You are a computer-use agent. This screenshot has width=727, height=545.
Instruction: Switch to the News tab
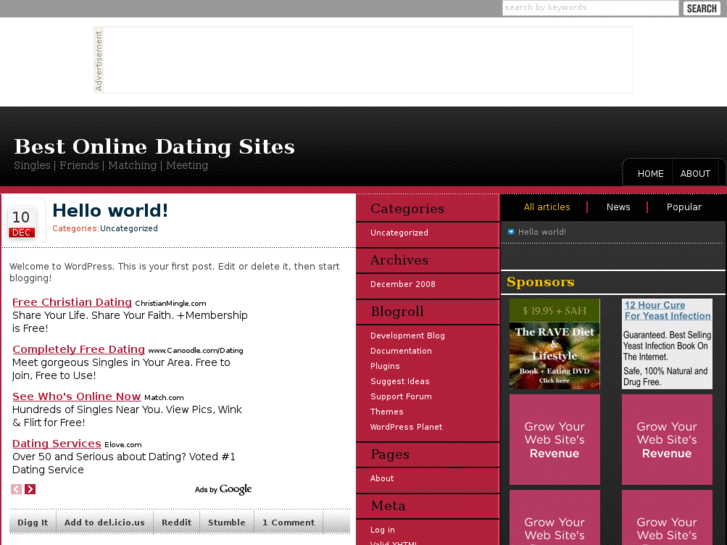618,207
